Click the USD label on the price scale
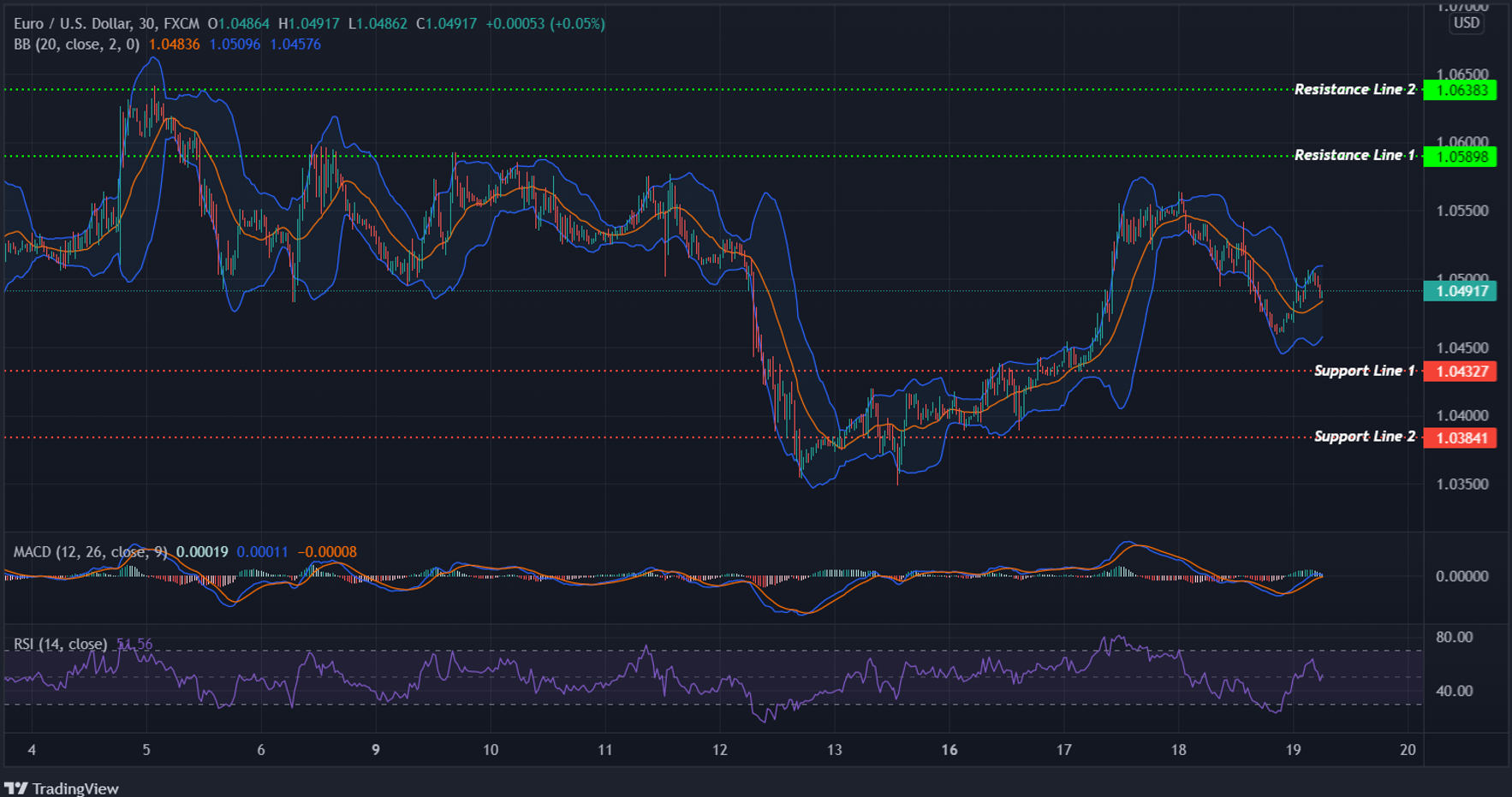Image resolution: width=1512 pixels, height=797 pixels. (x=1467, y=23)
